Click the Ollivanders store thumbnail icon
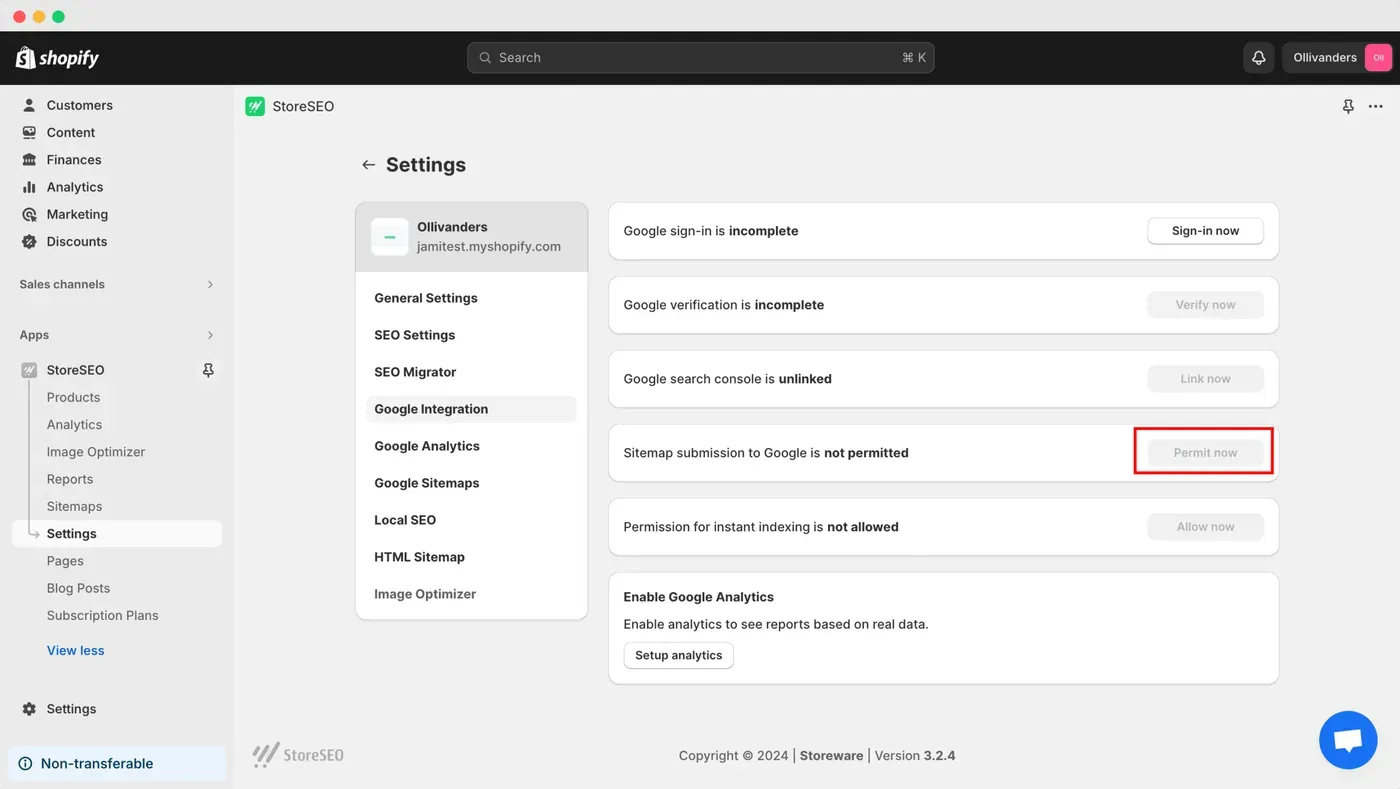Screen dimensions: 1400x789 pyautogui.click(x=390, y=237)
